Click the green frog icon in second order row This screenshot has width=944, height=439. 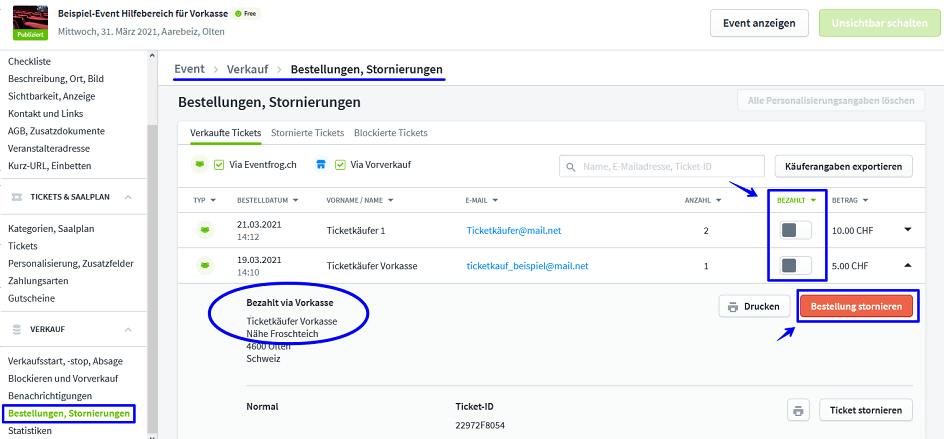pyautogui.click(x=205, y=266)
